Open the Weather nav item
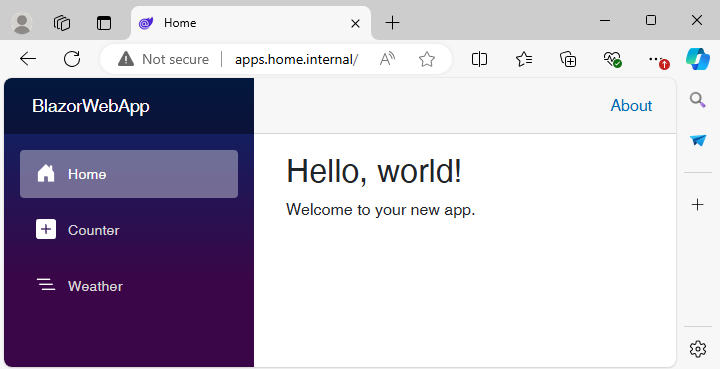The width and height of the screenshot is (720, 369). 129,286
